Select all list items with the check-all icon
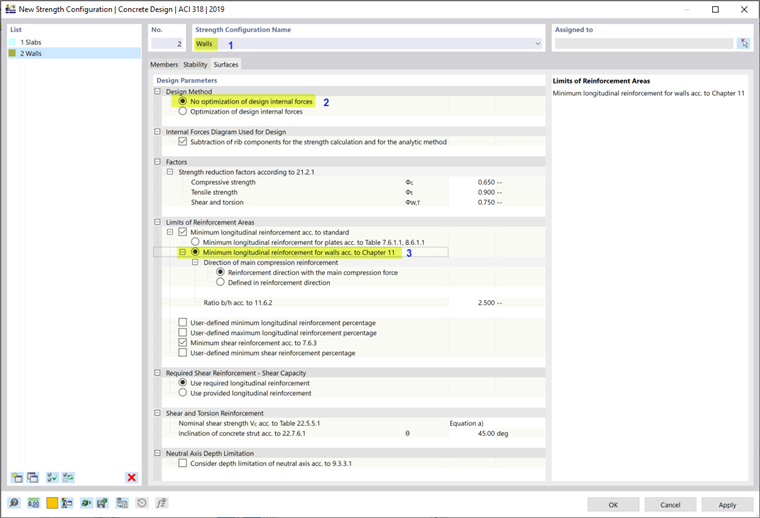Image resolution: width=760 pixels, height=518 pixels. click(52, 477)
